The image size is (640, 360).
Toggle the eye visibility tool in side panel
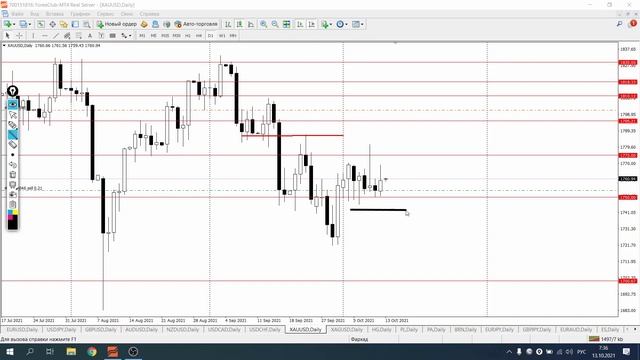13,104
